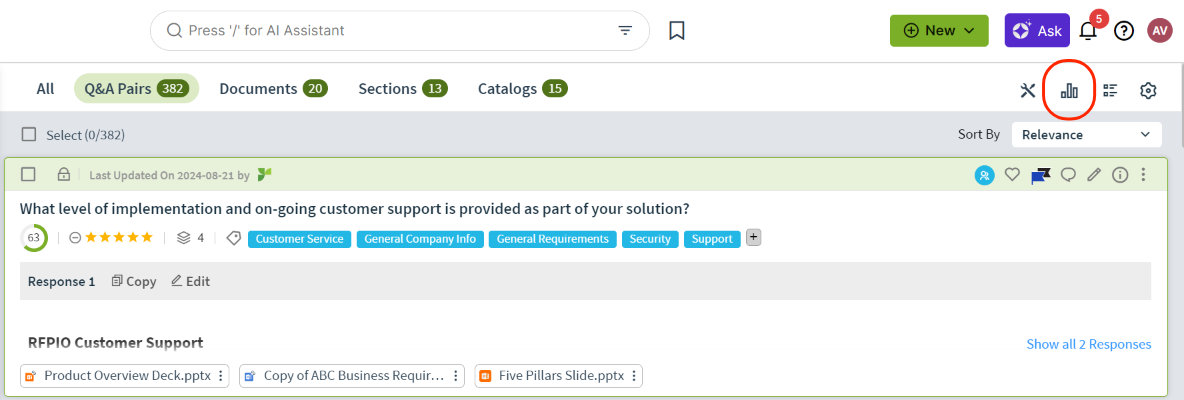
Task: Expand more tags with the plus button
Action: [754, 238]
